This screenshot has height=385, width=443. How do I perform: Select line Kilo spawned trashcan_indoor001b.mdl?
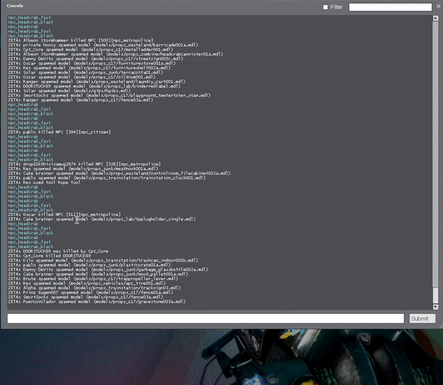(x=103, y=260)
